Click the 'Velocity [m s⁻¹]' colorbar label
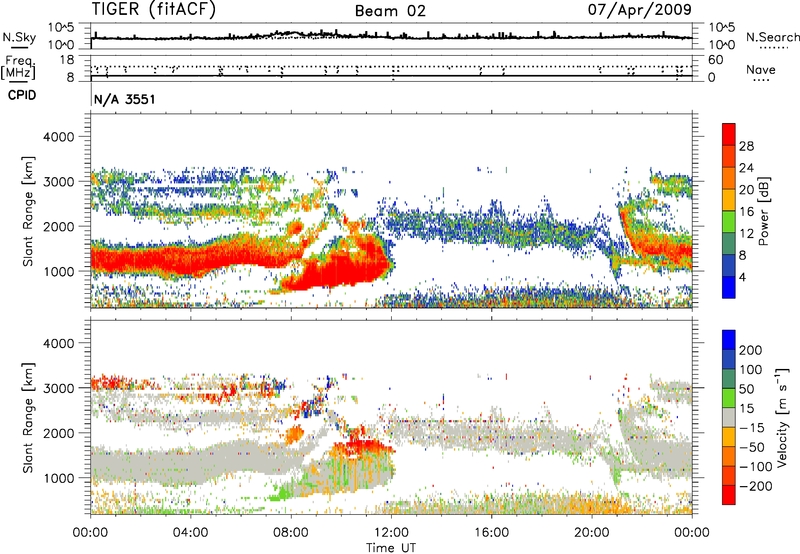Screen dimensions: 800x554 point(782,417)
